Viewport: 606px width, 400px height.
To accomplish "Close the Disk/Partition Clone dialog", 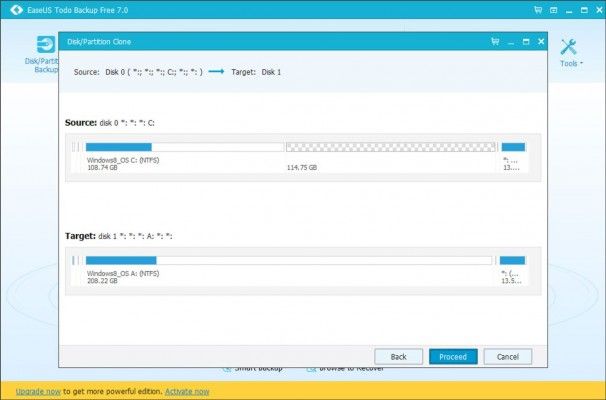I will [x=541, y=41].
